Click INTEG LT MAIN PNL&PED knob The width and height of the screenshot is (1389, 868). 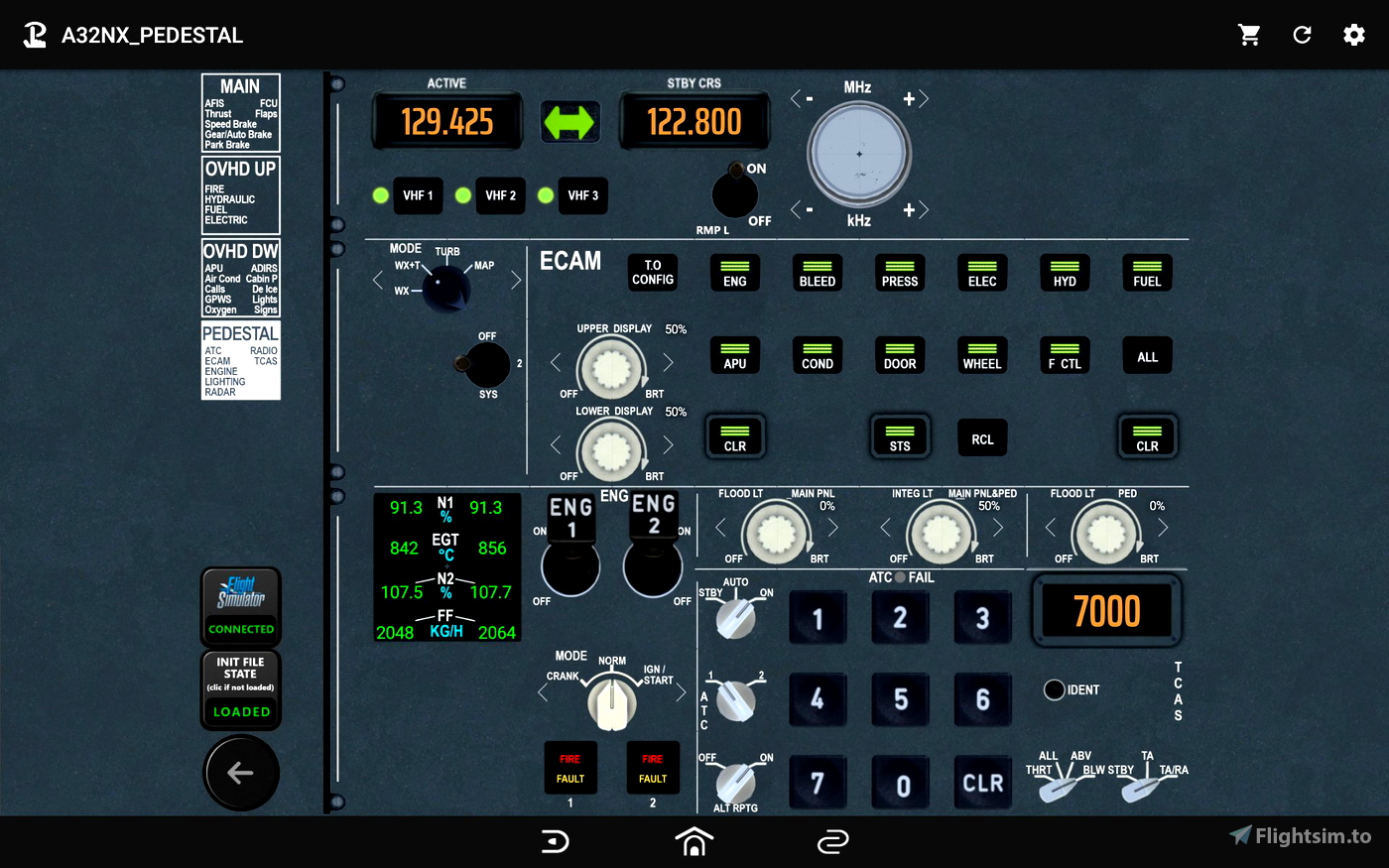(x=941, y=533)
